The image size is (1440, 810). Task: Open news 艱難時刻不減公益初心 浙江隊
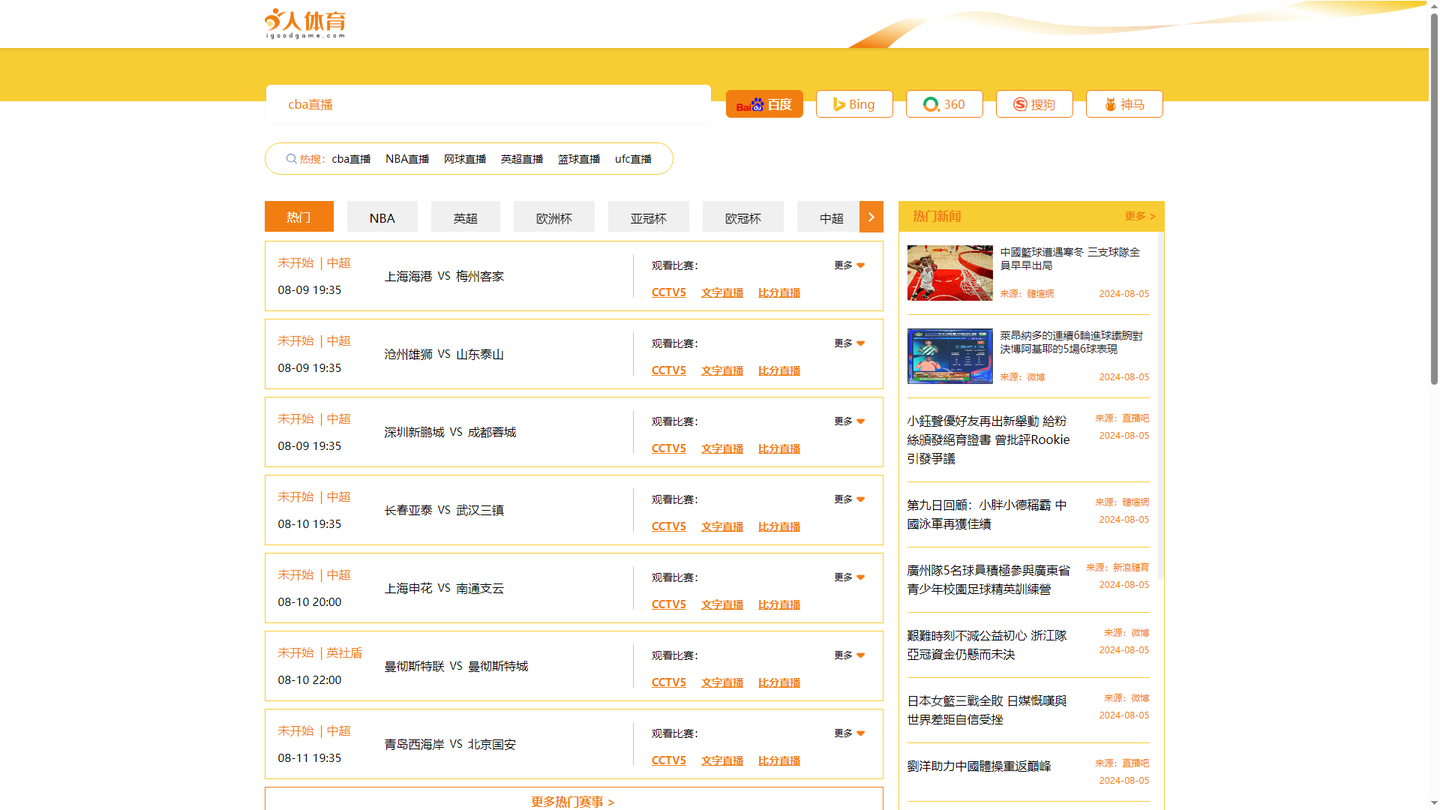(987, 645)
